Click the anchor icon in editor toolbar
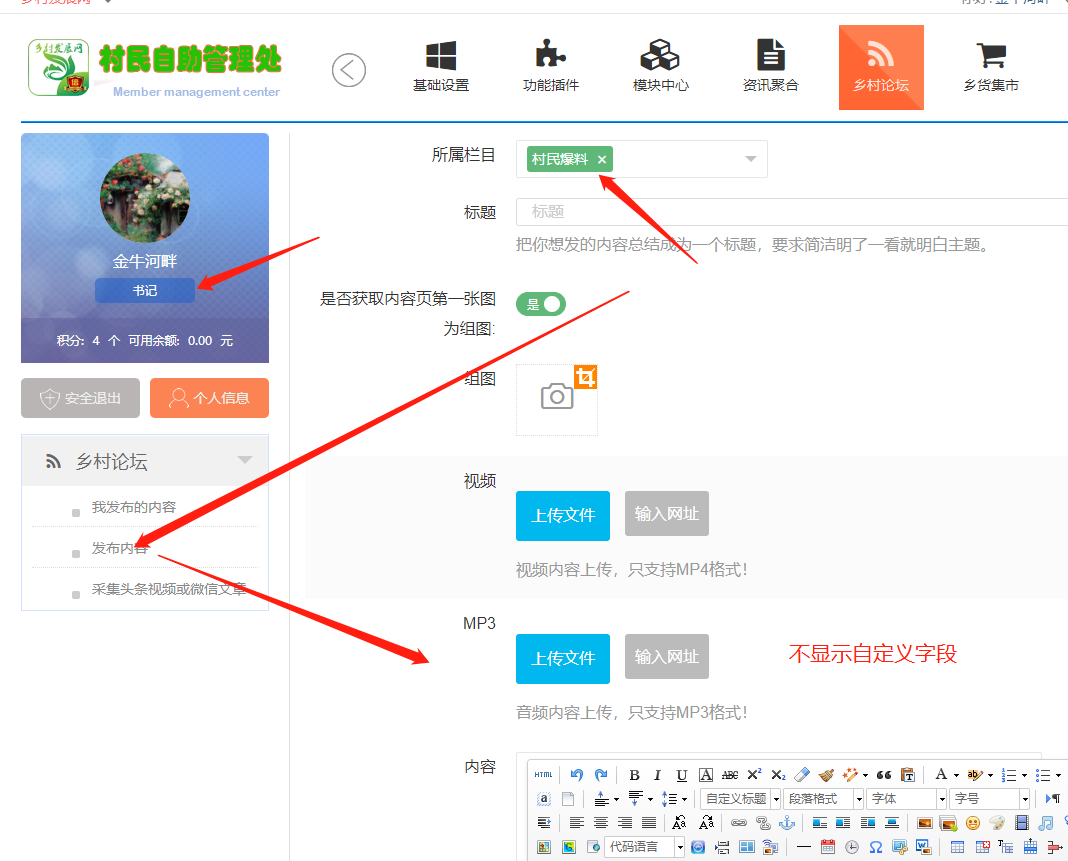This screenshot has width=1068, height=861. (787, 823)
